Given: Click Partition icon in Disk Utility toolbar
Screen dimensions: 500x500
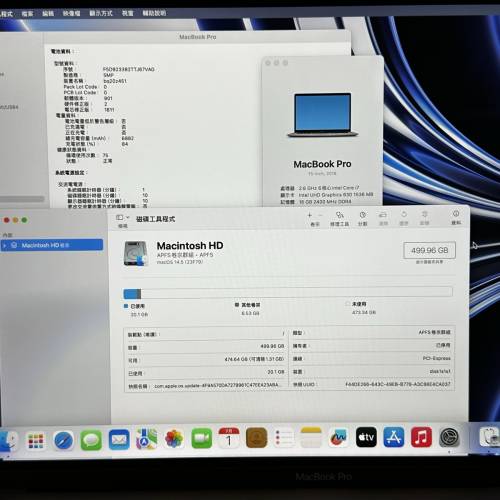Looking at the screenshot, I should click(363, 215).
